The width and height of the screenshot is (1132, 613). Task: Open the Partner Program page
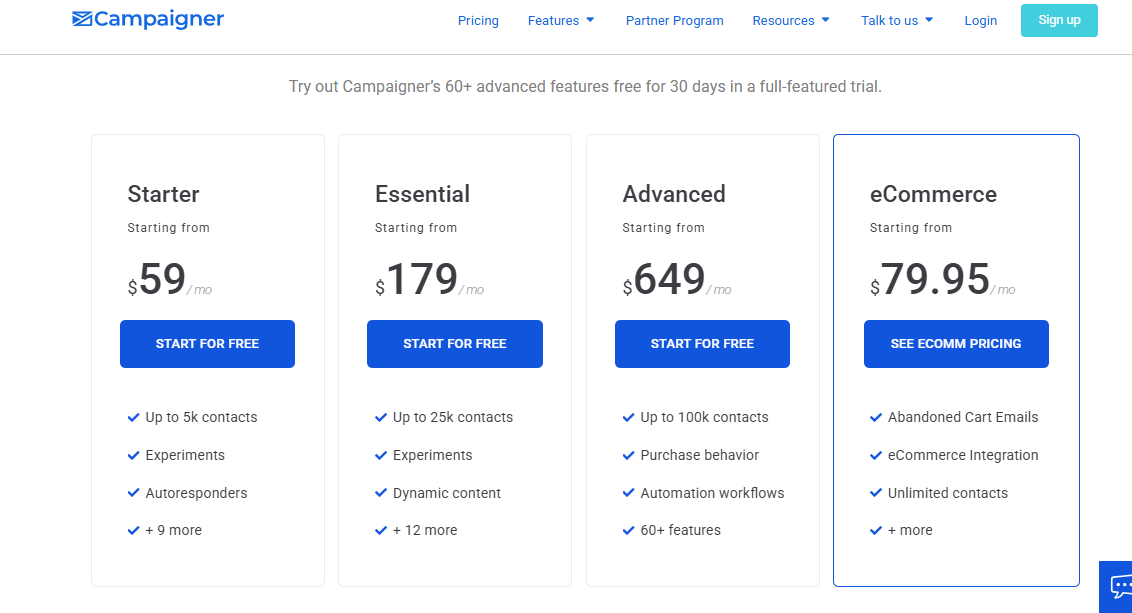click(x=674, y=21)
